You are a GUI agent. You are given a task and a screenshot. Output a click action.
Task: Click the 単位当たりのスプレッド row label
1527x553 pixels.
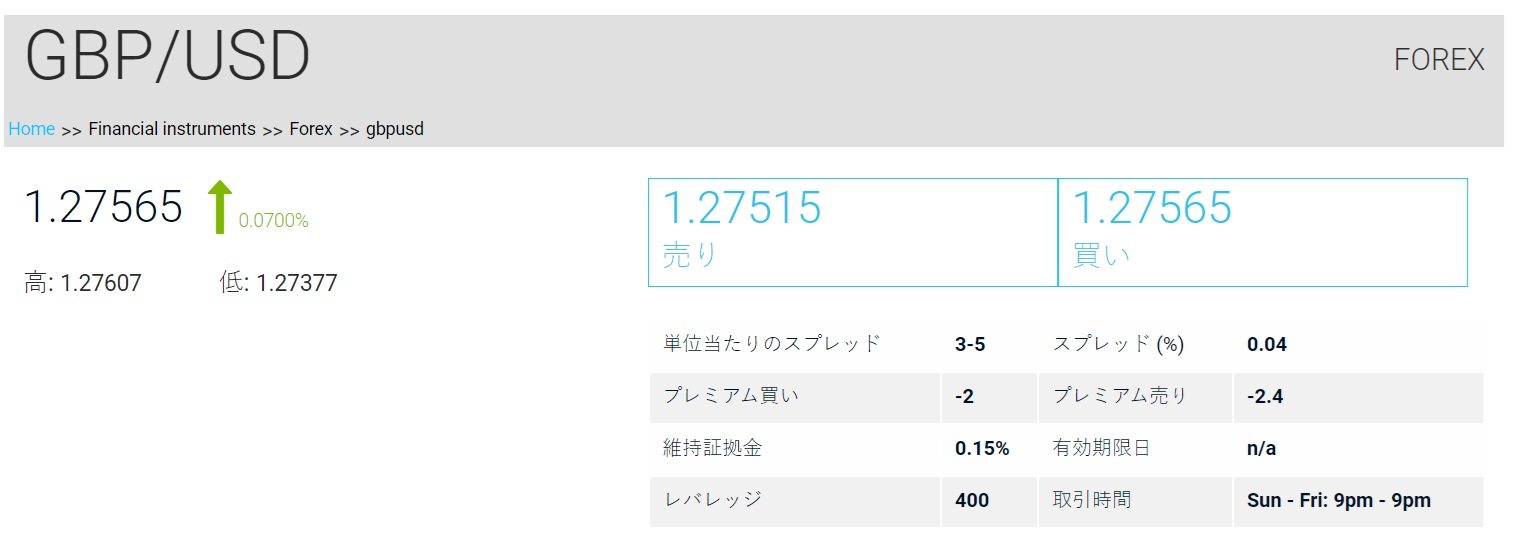click(x=772, y=344)
